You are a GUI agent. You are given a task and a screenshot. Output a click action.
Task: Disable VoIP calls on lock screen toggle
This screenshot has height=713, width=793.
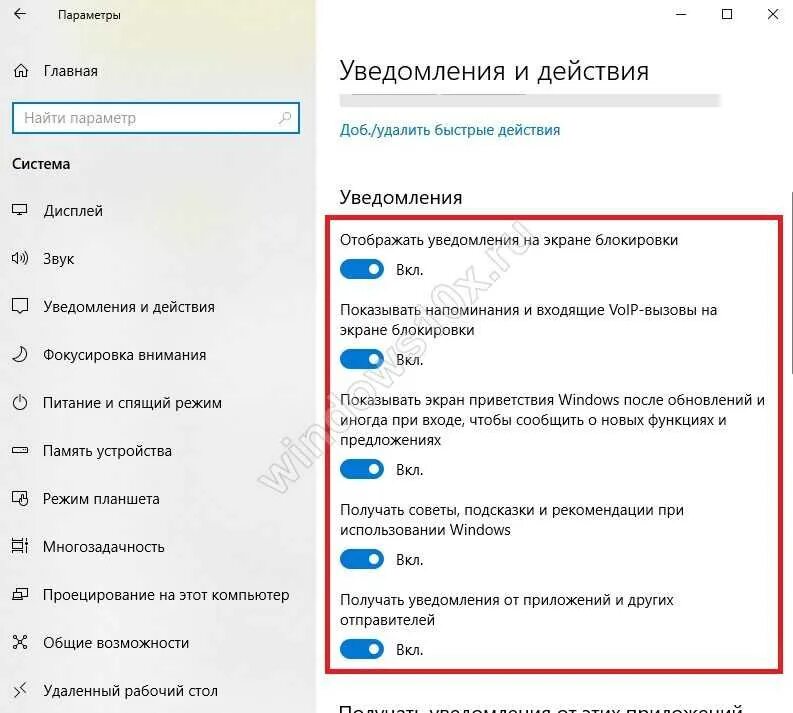pyautogui.click(x=362, y=360)
